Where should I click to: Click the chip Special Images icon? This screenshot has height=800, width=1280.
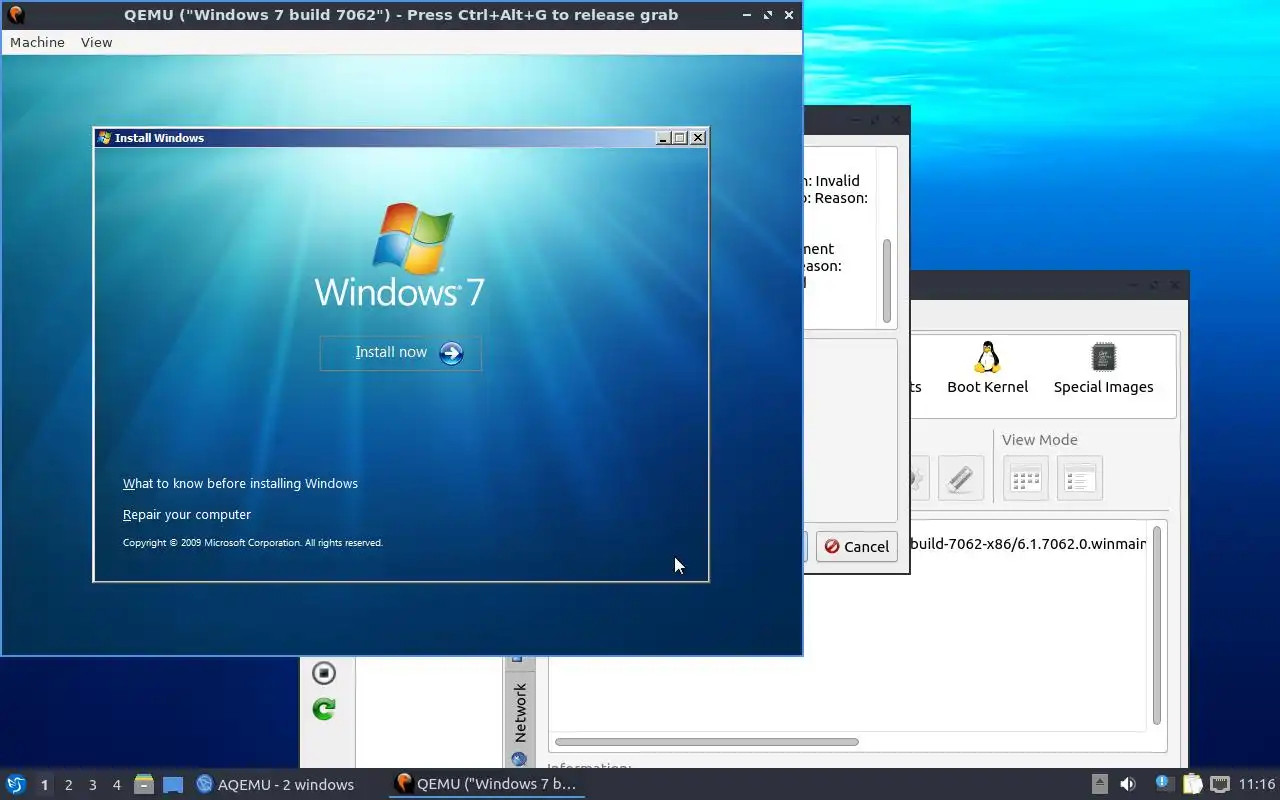point(1104,357)
